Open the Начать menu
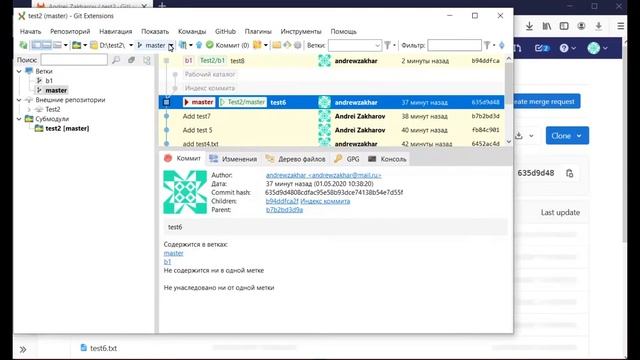Screen dimensions: 640x360 [31, 31]
